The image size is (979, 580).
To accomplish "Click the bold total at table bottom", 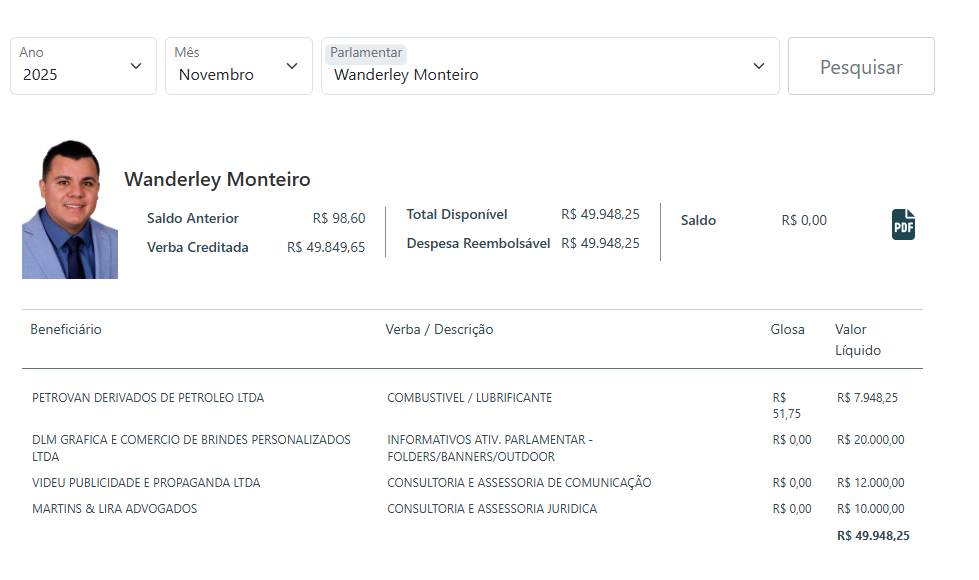I will click(873, 536).
